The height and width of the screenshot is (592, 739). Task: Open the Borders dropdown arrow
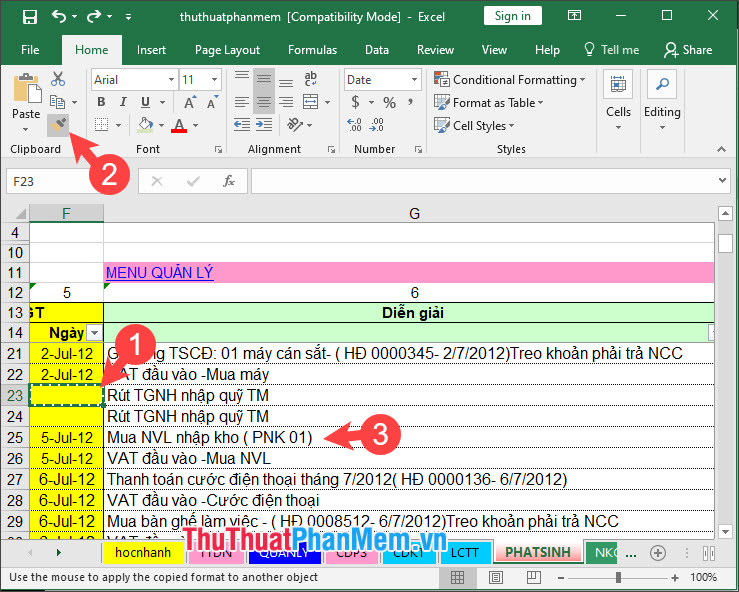(118, 125)
